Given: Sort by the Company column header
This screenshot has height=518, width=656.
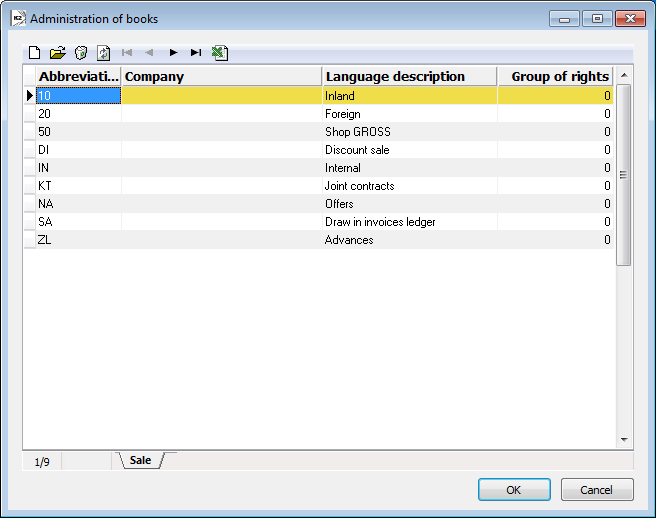Looking at the screenshot, I should (x=222, y=77).
